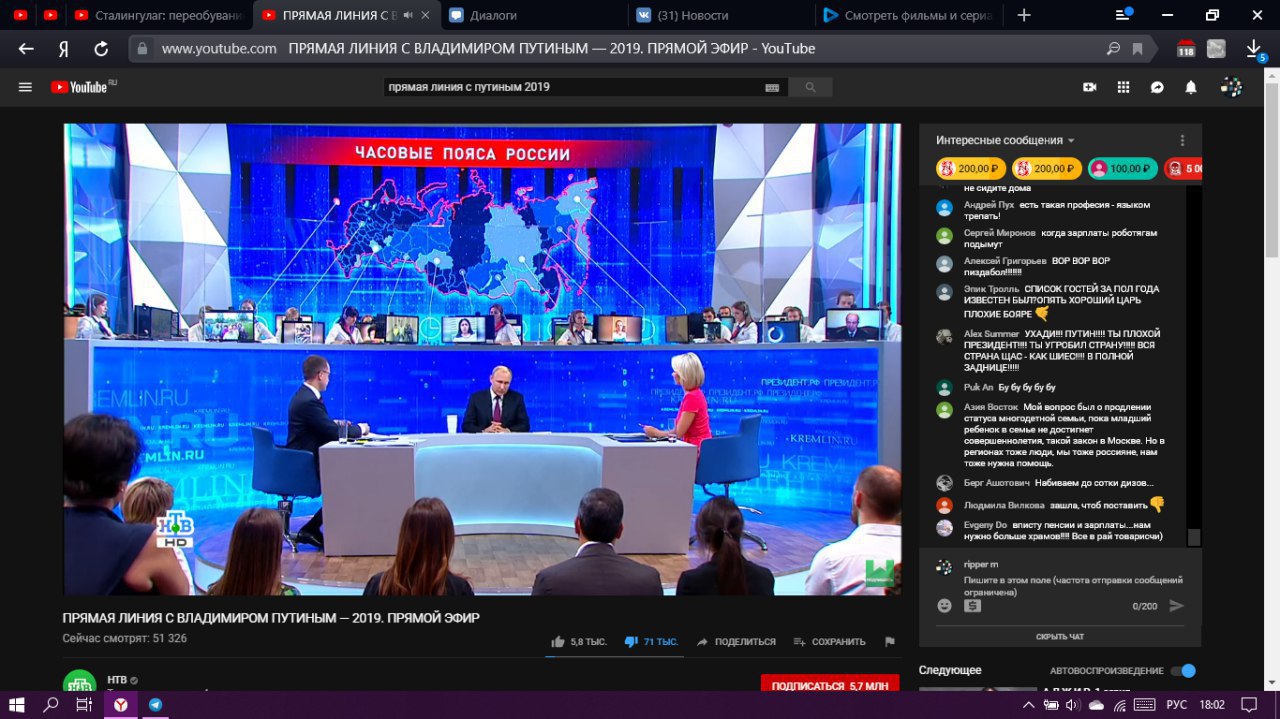The width and height of the screenshot is (1280, 719).
Task: Bookmark this page in the address bar
Action: pos(1138,48)
